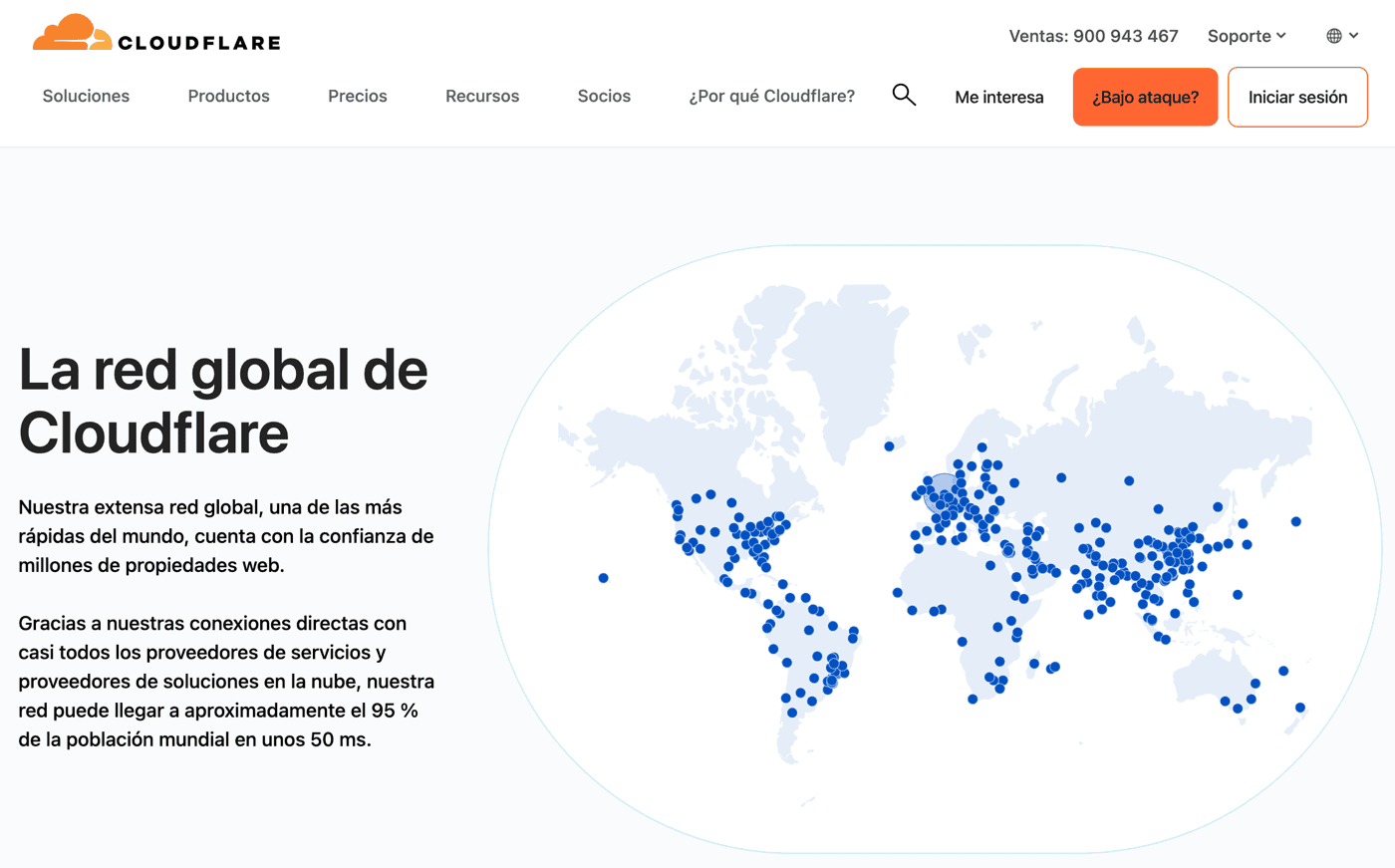Click the Me interesa link
The width and height of the screenshot is (1395, 868).
[999, 97]
